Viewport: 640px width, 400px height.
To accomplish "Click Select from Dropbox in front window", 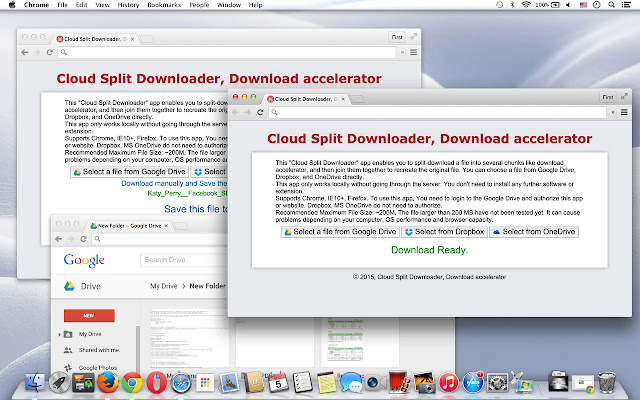I will [x=444, y=232].
